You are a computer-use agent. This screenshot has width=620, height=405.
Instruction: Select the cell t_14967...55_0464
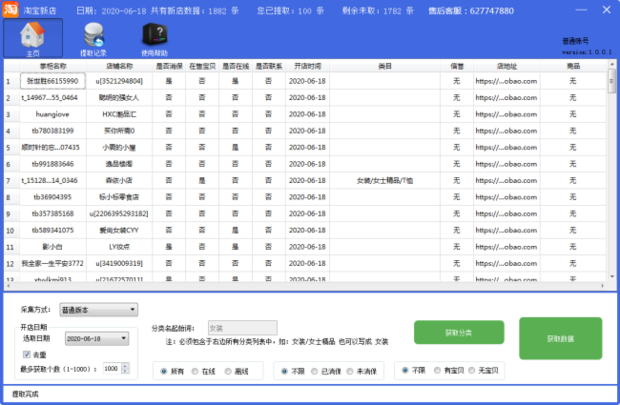tap(53, 98)
